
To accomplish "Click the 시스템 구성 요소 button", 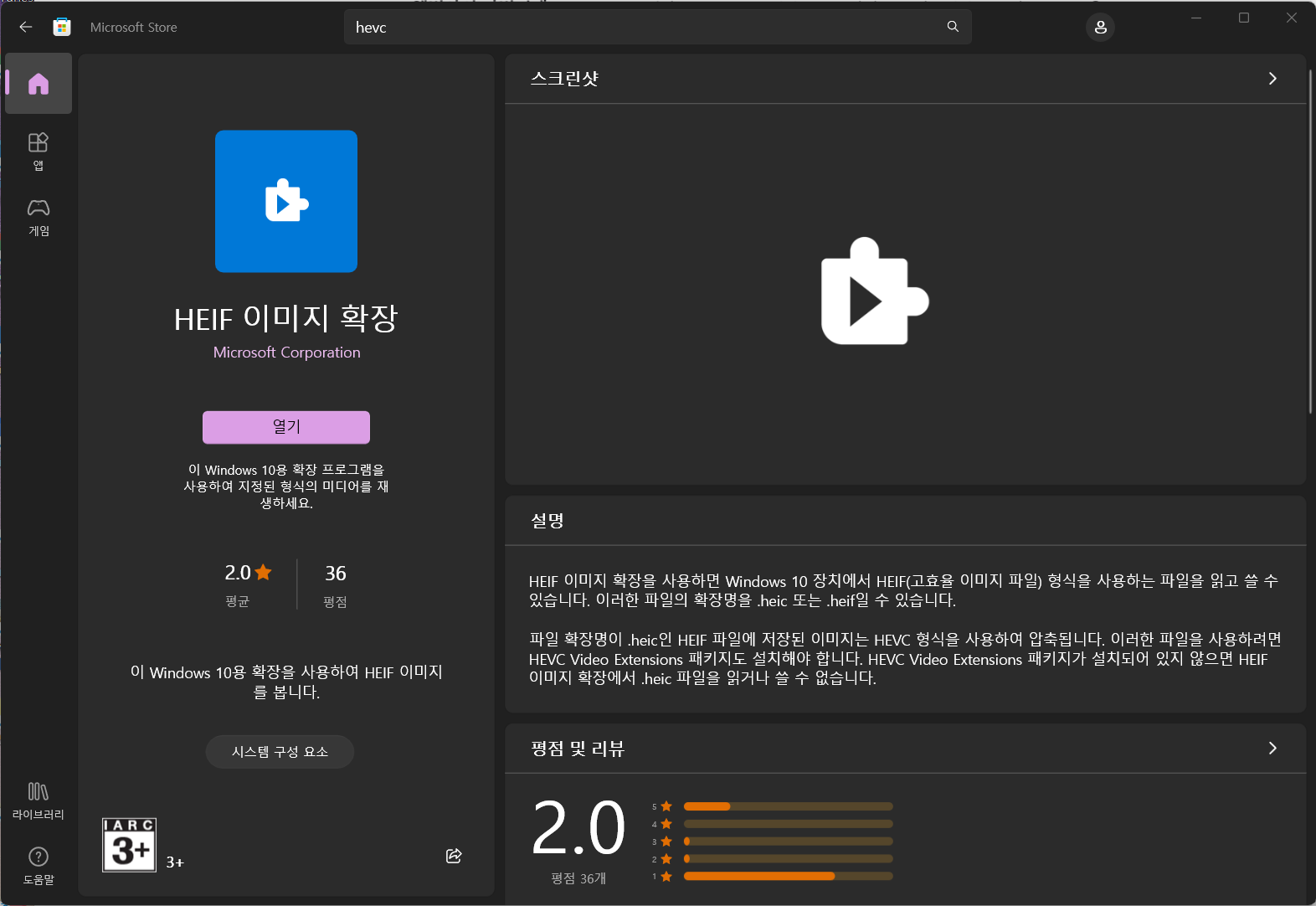I will [280, 752].
